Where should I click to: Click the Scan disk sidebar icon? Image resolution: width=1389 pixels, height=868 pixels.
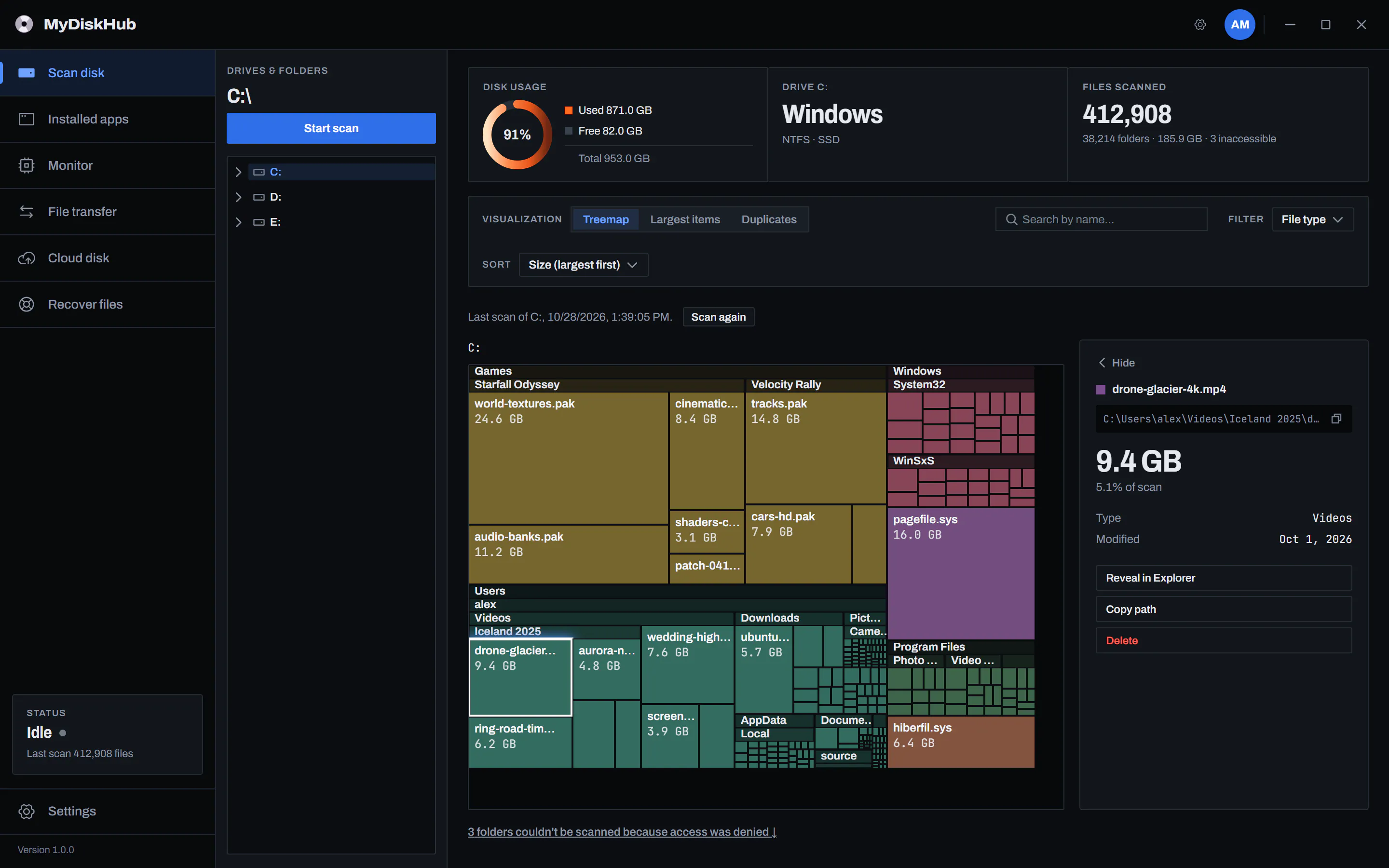point(27,73)
